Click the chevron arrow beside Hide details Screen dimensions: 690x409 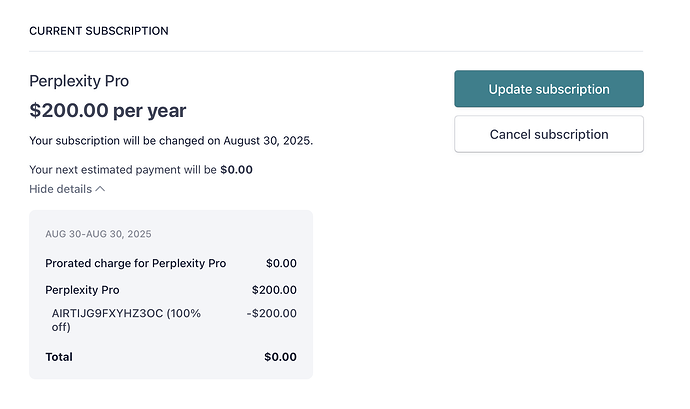[x=100, y=189]
